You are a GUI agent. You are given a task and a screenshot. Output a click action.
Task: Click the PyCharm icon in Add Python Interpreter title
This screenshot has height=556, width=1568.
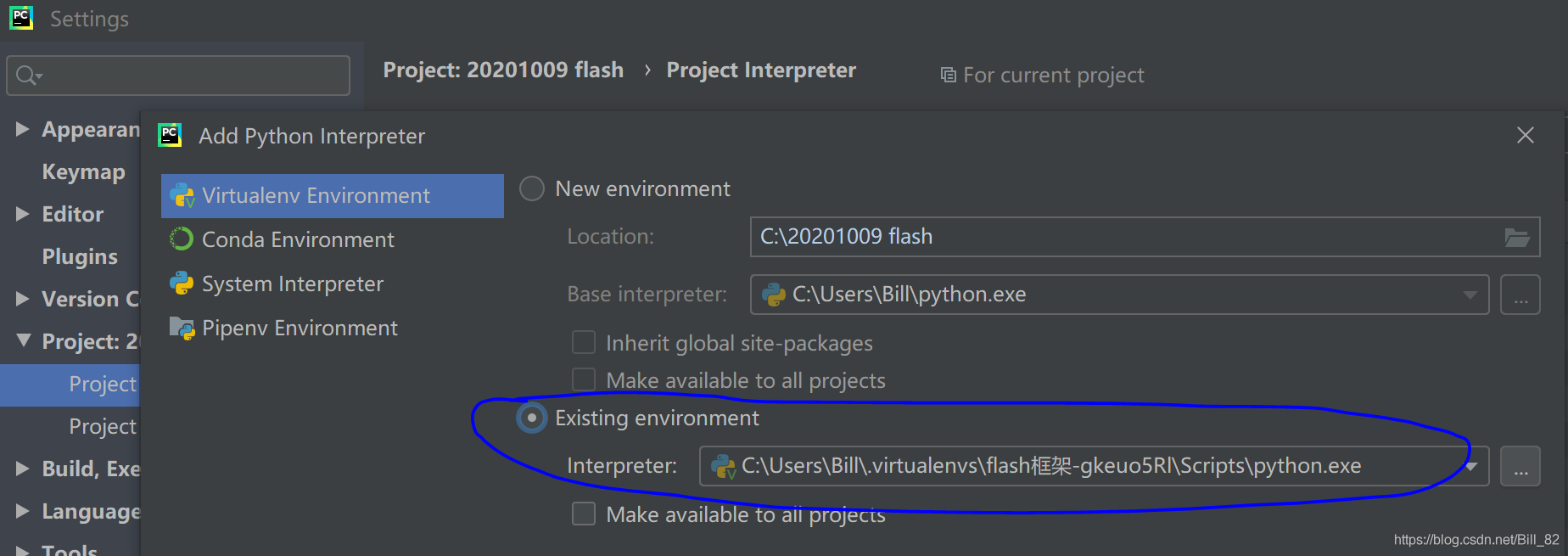tap(170, 135)
